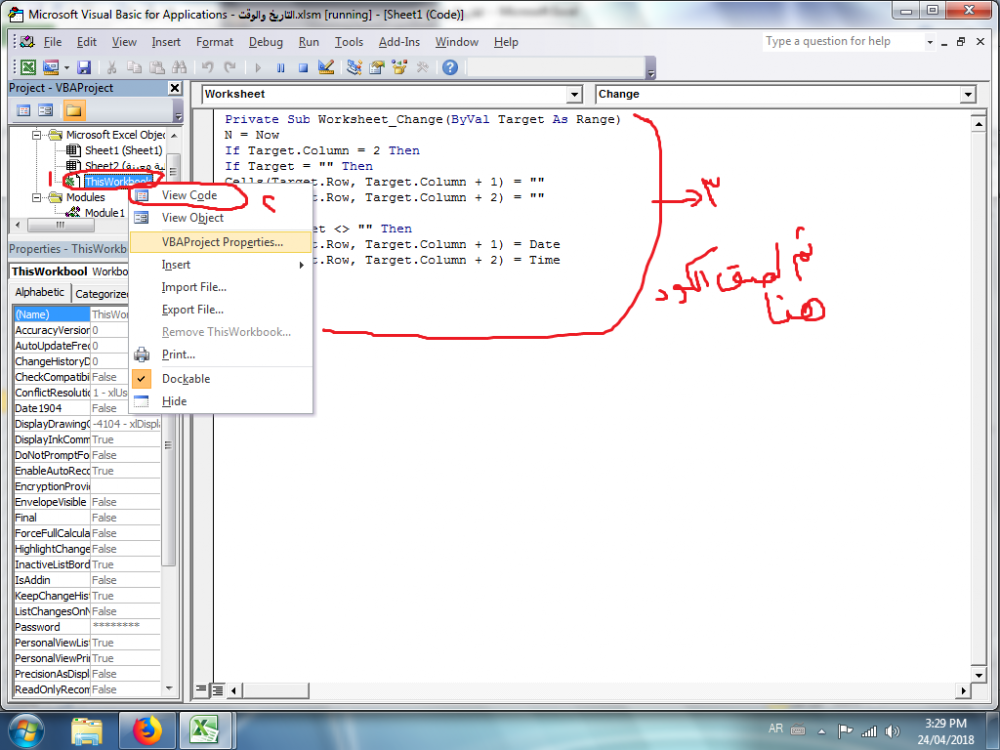Click the Paste toolbar icon
Image resolution: width=1000 pixels, height=750 pixels.
(x=156, y=67)
